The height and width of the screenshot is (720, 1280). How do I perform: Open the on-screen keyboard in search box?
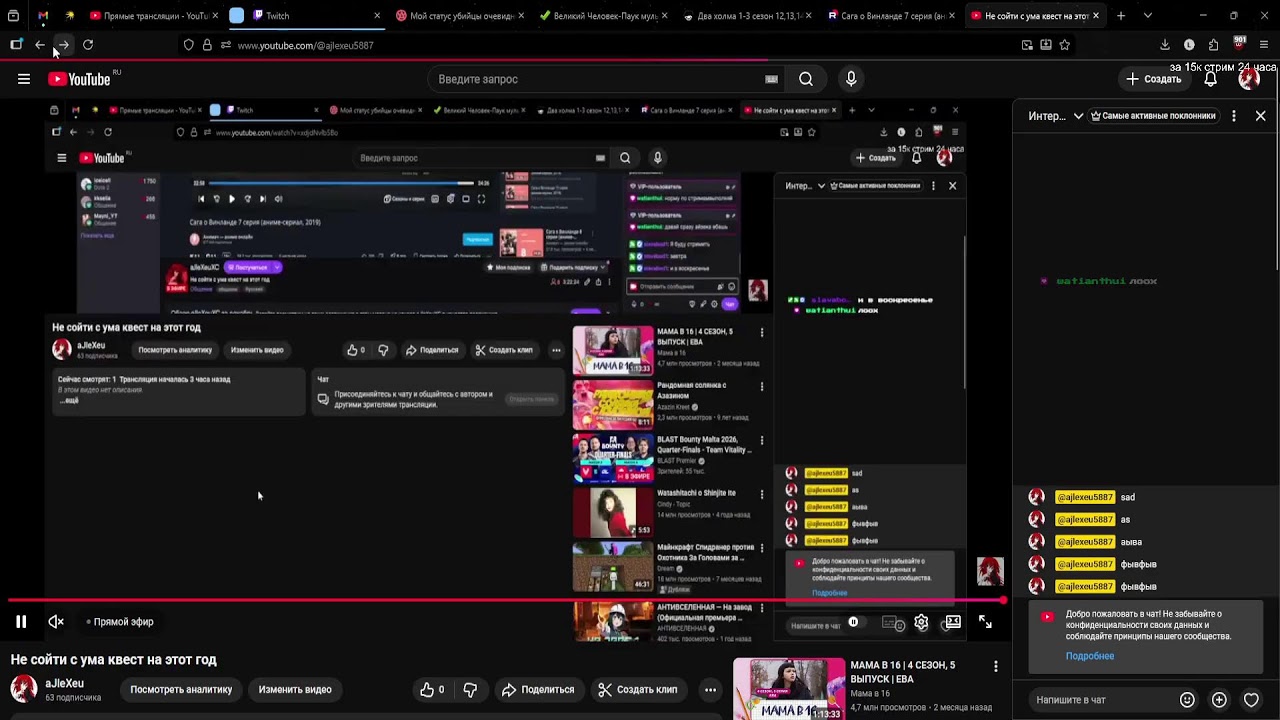771,79
